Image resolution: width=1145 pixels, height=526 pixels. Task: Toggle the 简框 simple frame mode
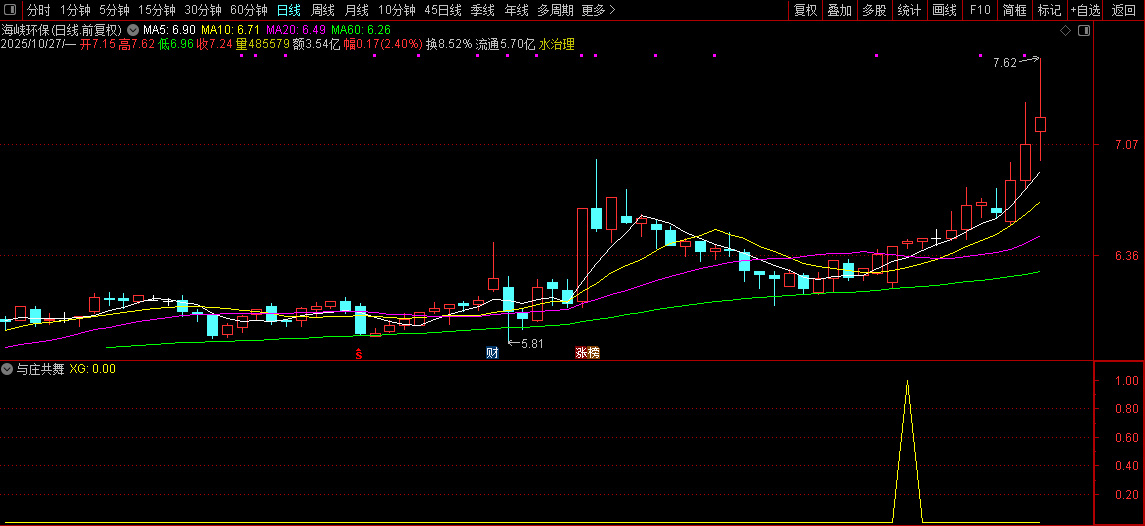pyautogui.click(x=1014, y=10)
